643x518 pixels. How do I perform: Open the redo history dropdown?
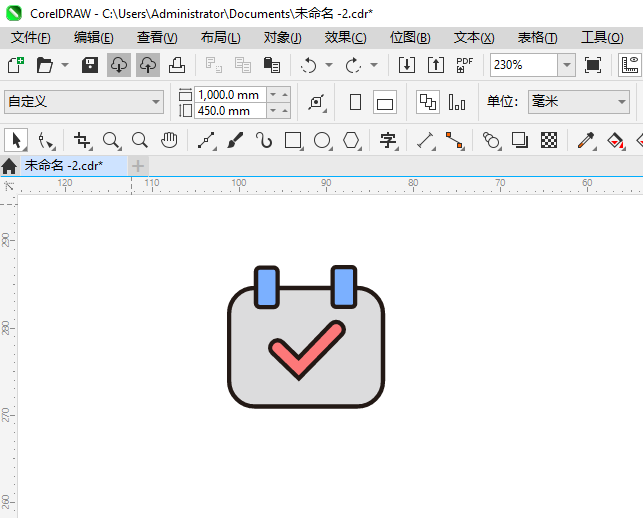point(374,65)
